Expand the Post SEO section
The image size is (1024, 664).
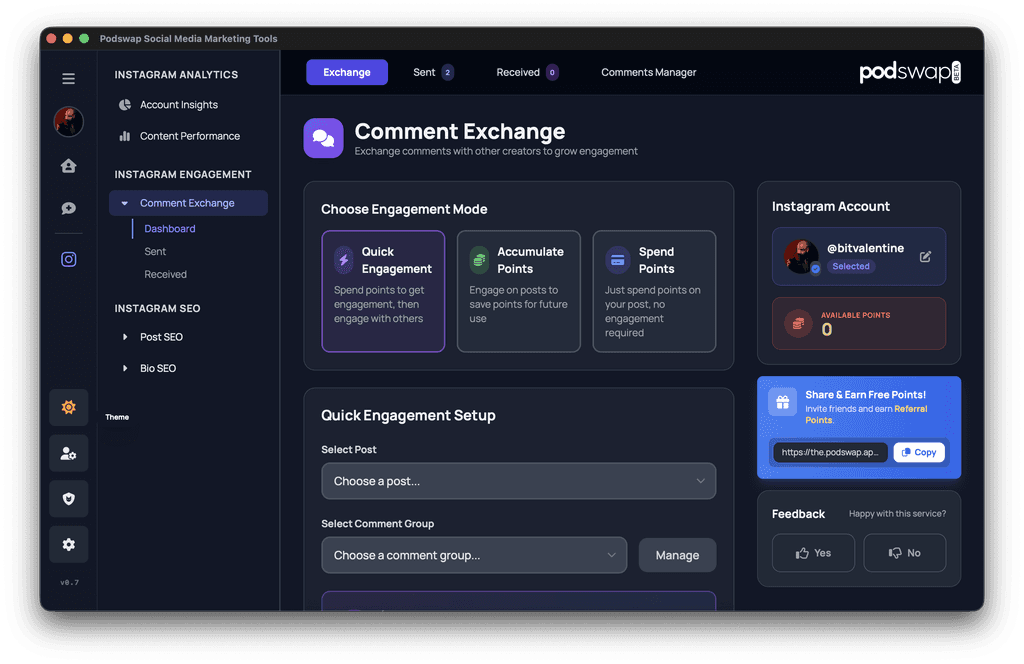point(153,337)
